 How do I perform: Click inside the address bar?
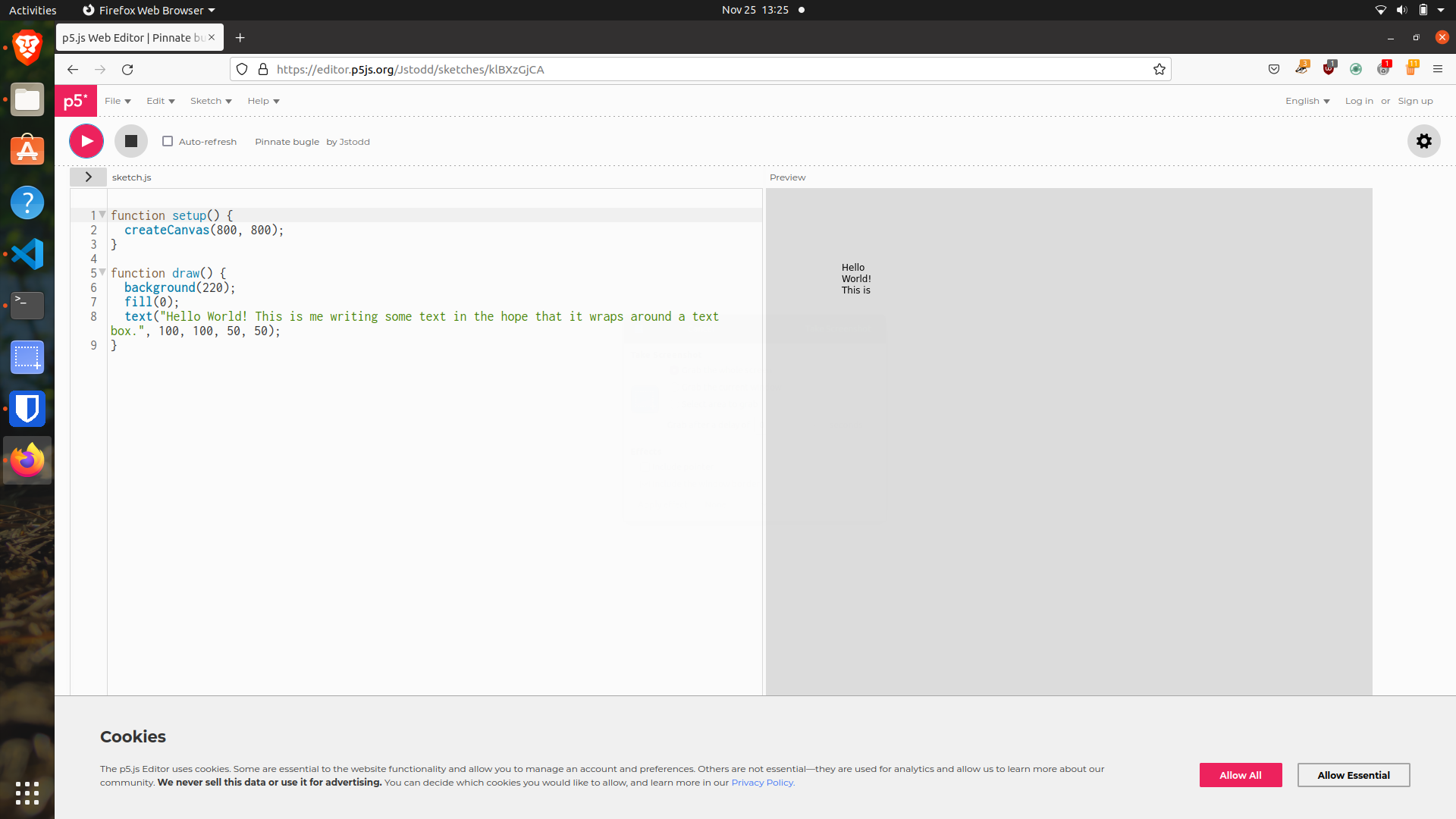click(682, 69)
